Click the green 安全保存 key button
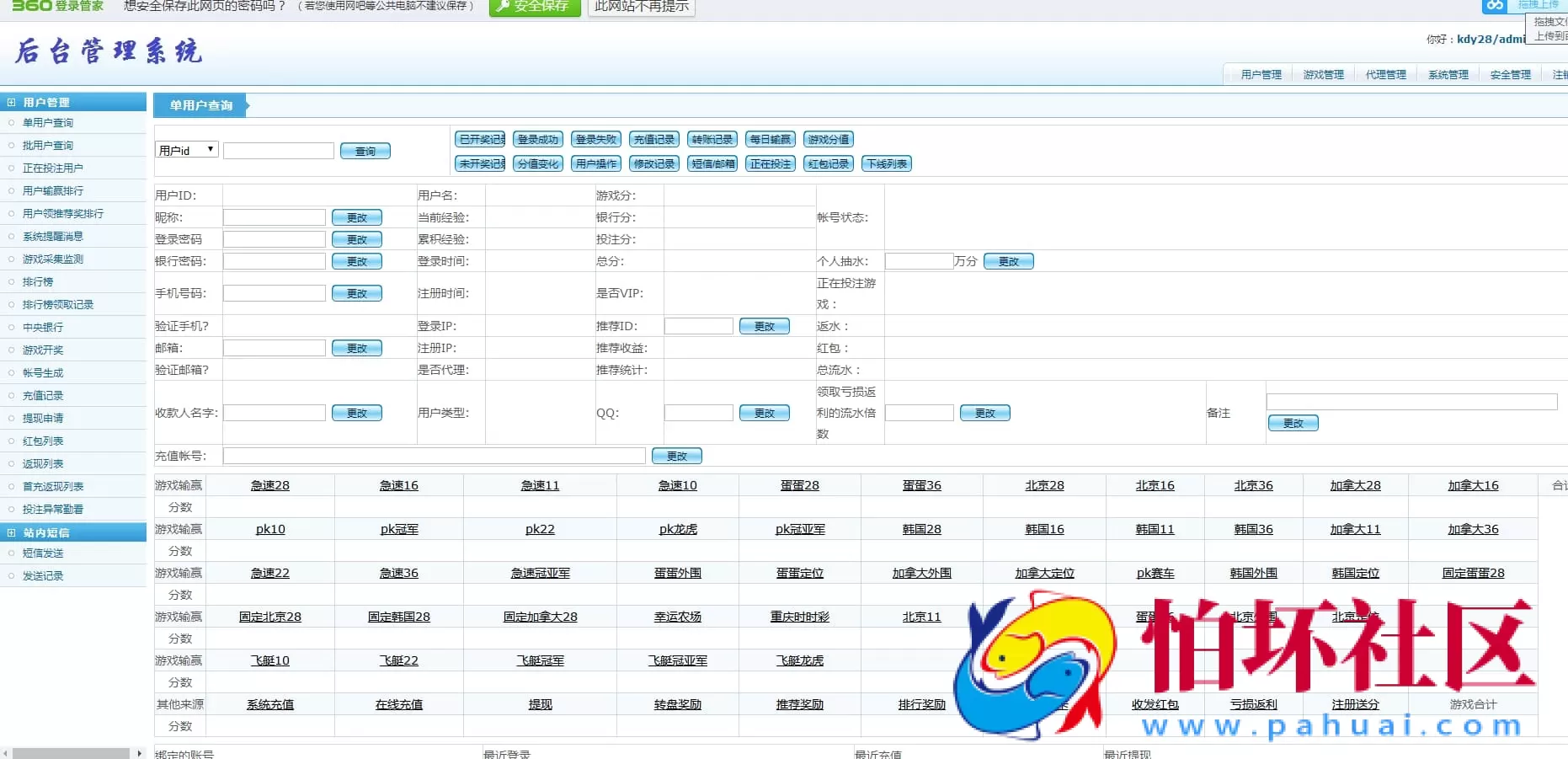This screenshot has height=759, width=1568. 534,8
